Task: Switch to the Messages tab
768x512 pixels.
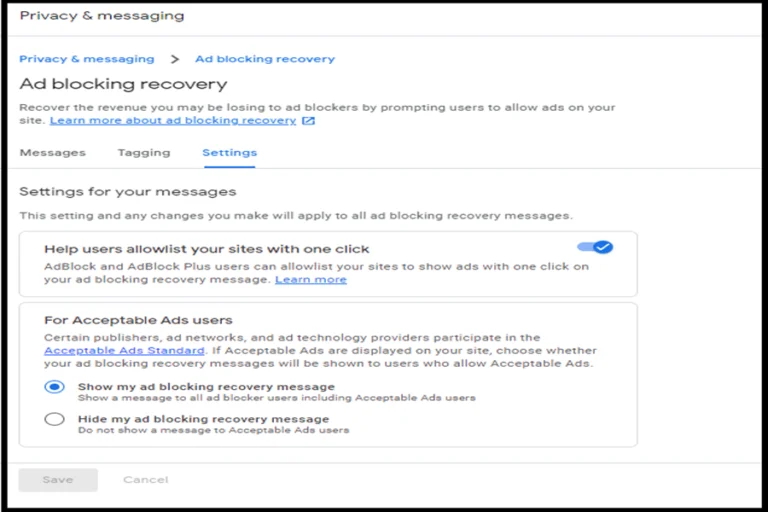Action: (x=52, y=153)
